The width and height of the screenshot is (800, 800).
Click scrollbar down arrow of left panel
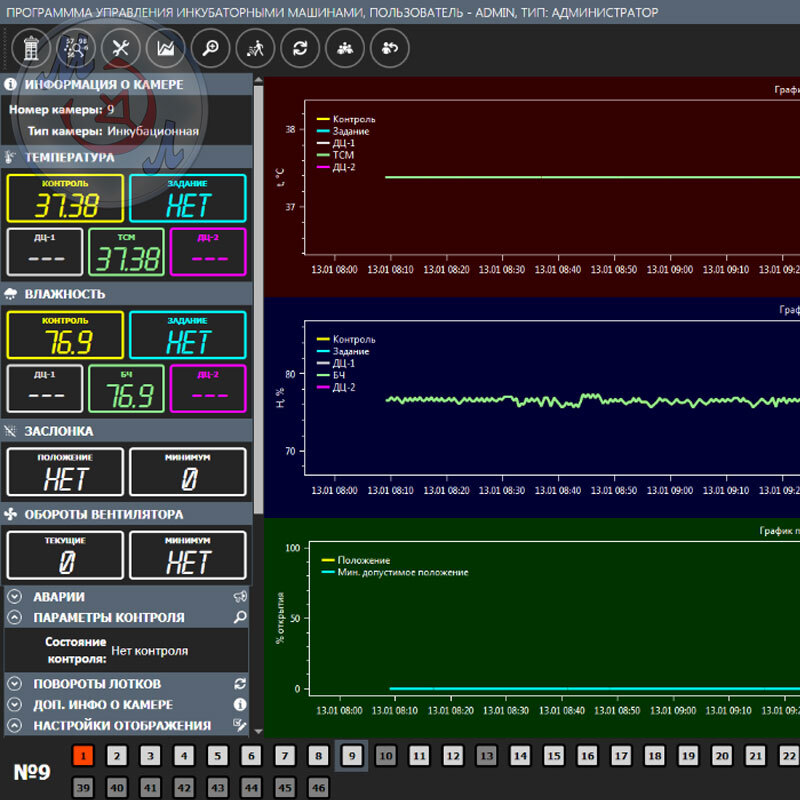258,731
